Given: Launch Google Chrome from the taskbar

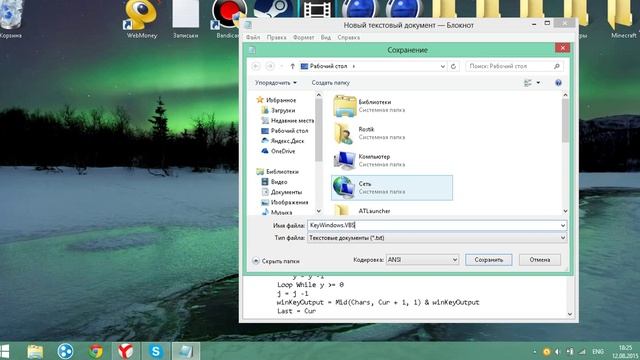Looking at the screenshot, I should click(96, 351).
